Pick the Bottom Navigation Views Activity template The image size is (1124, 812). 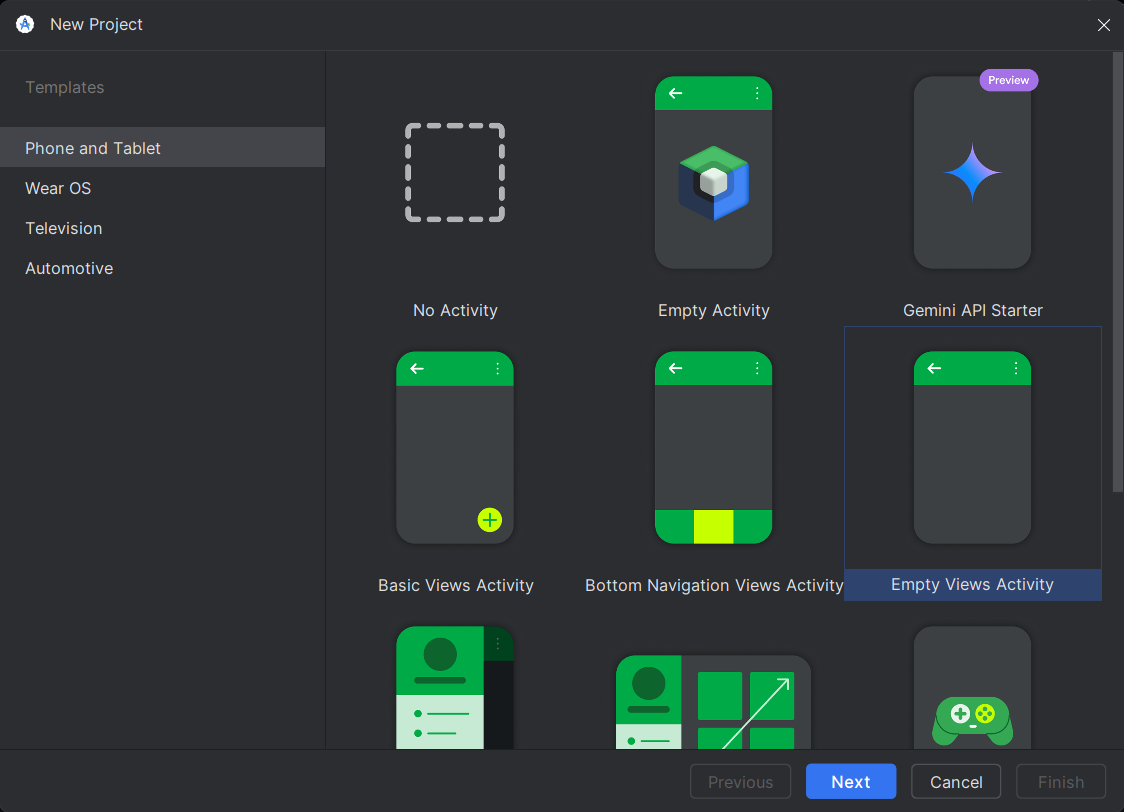713,447
